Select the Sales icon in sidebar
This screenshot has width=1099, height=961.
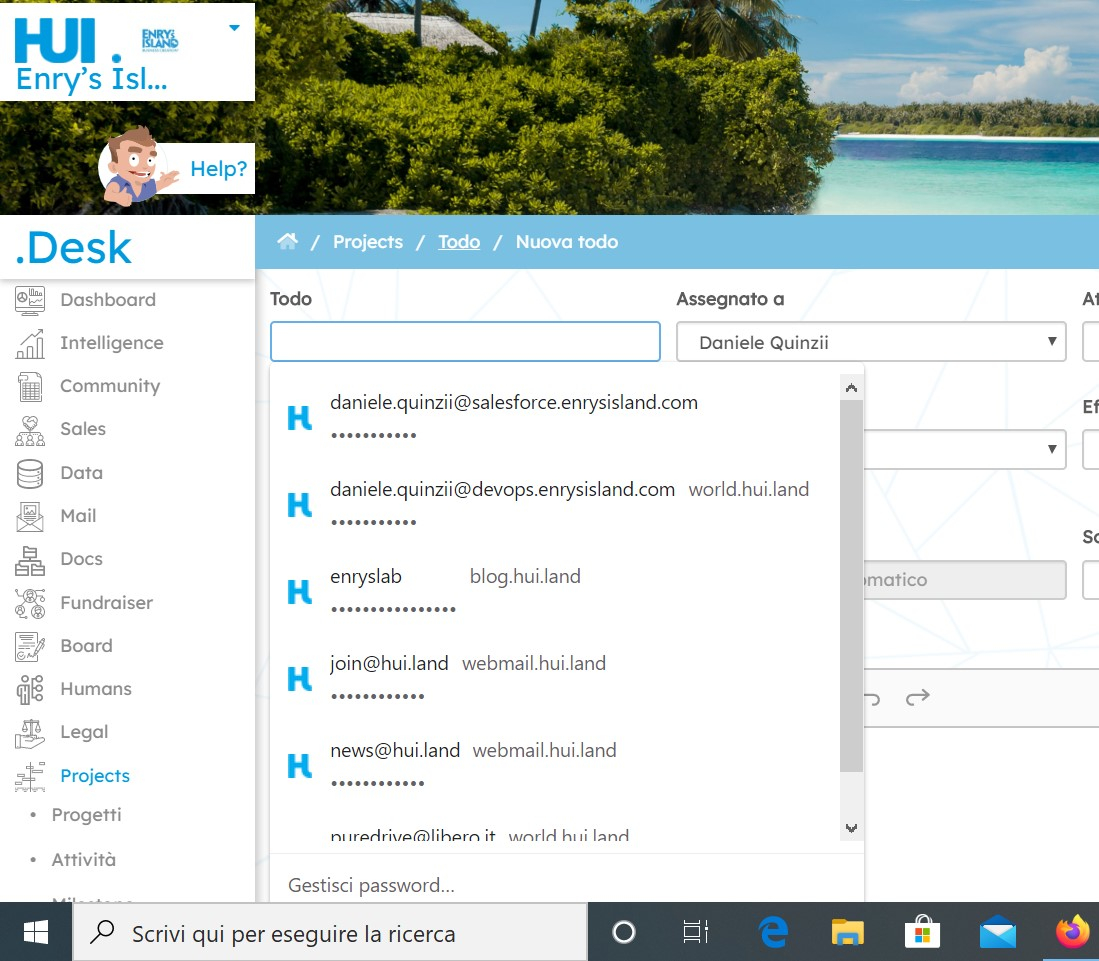pos(30,430)
